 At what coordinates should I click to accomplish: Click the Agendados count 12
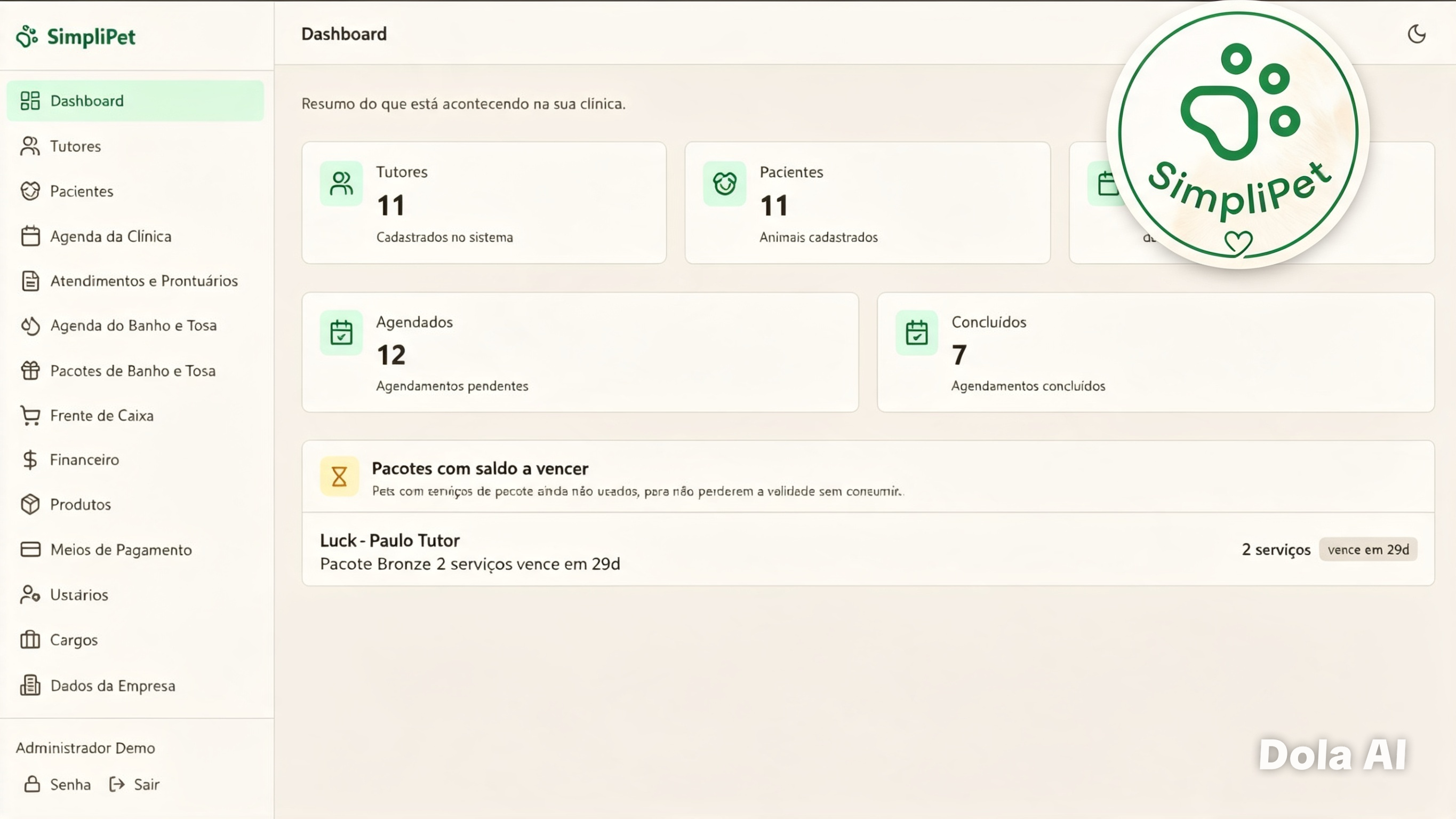[391, 355]
